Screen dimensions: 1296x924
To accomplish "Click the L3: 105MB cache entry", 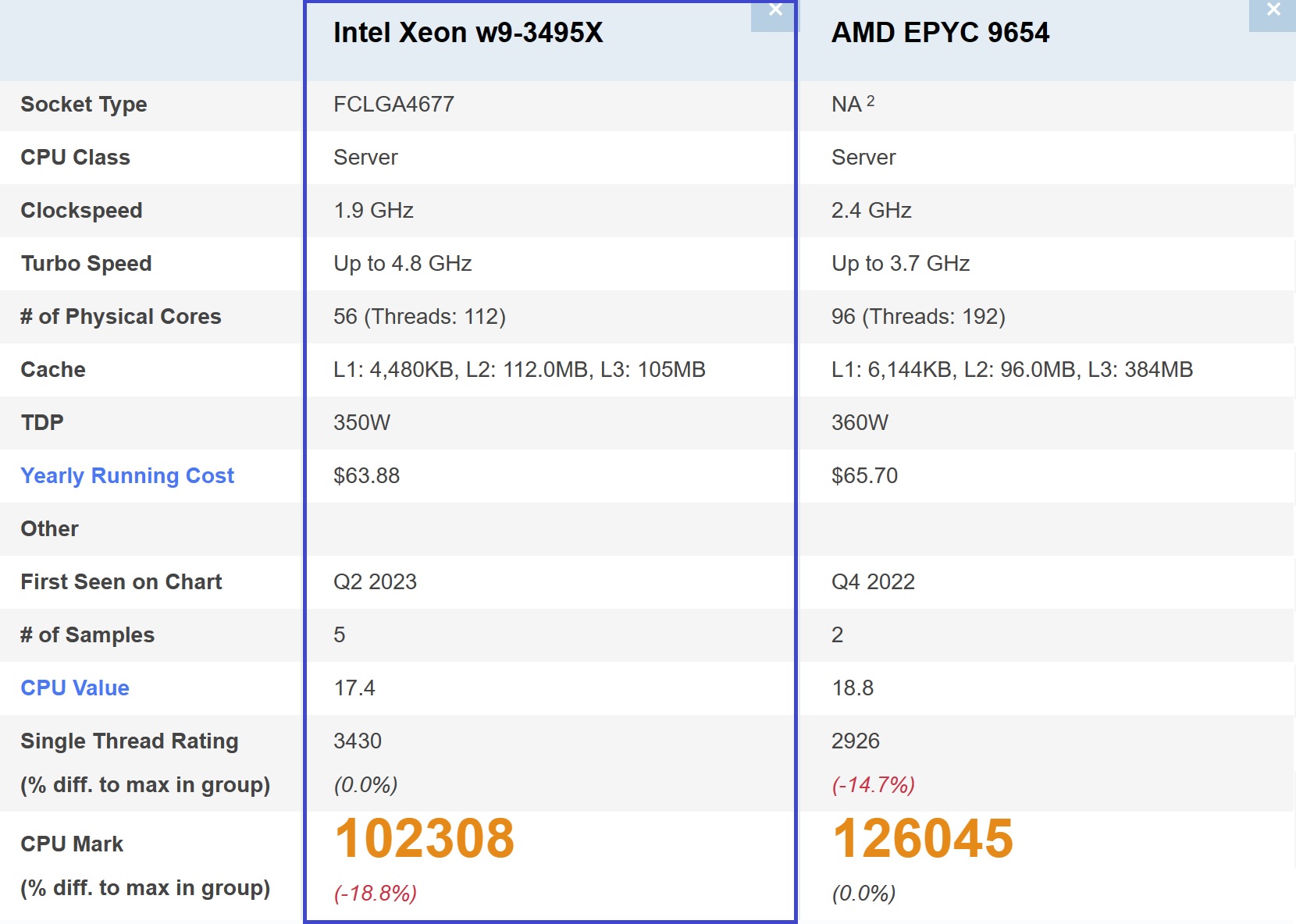I will [653, 369].
